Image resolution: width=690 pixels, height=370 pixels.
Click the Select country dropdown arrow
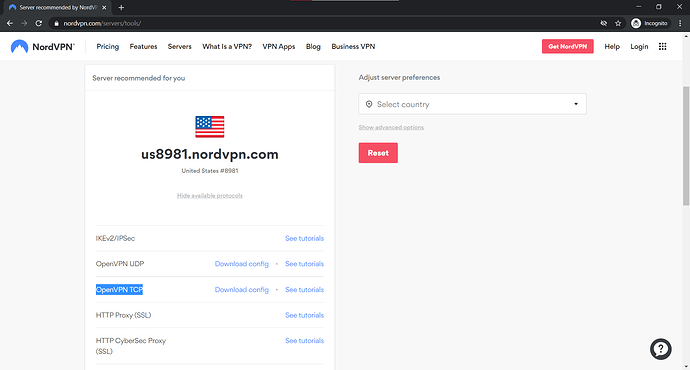(x=576, y=104)
